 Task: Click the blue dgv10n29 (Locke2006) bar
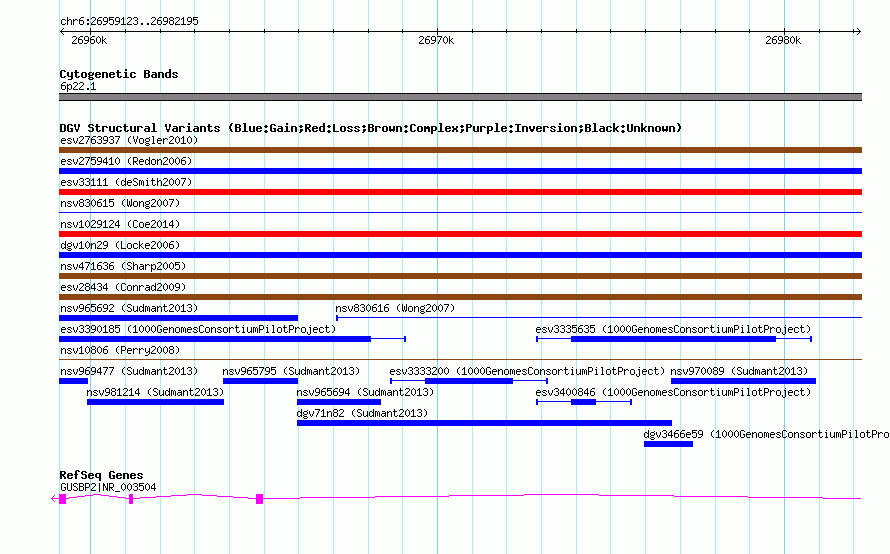point(460,255)
